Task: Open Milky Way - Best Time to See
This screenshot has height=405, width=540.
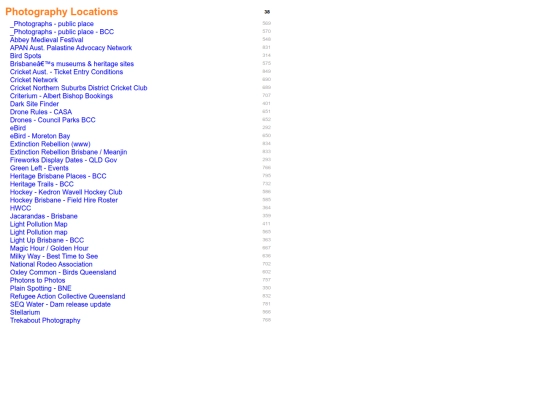Action: (x=54, y=256)
